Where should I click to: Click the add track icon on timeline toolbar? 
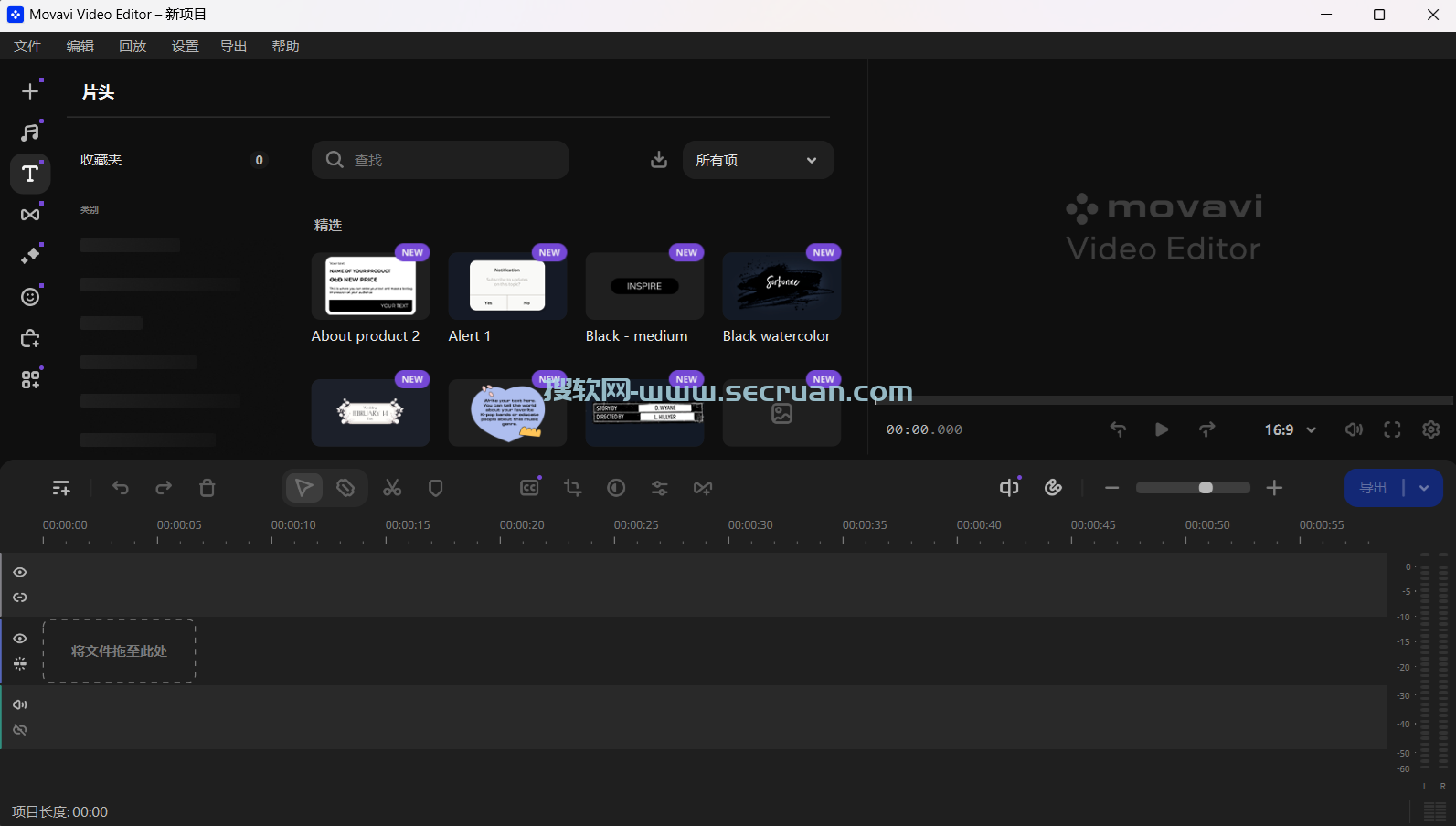tap(61, 488)
